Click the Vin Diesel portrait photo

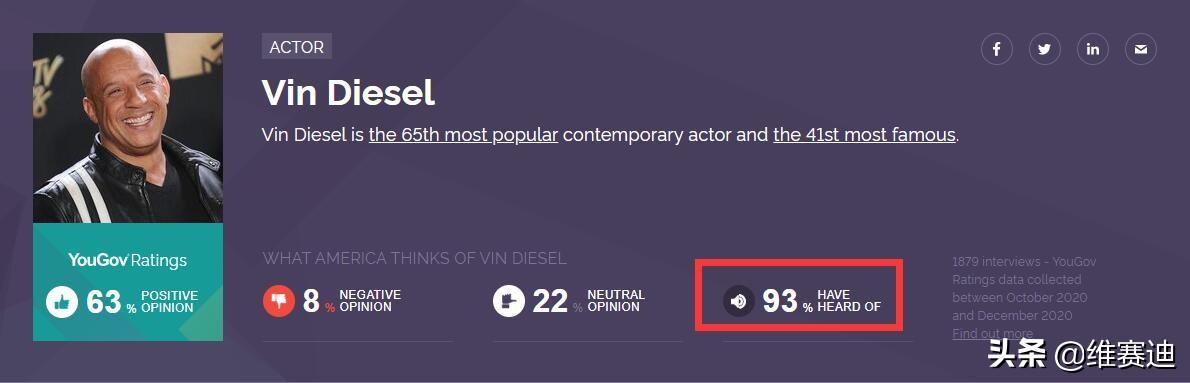tap(128, 128)
